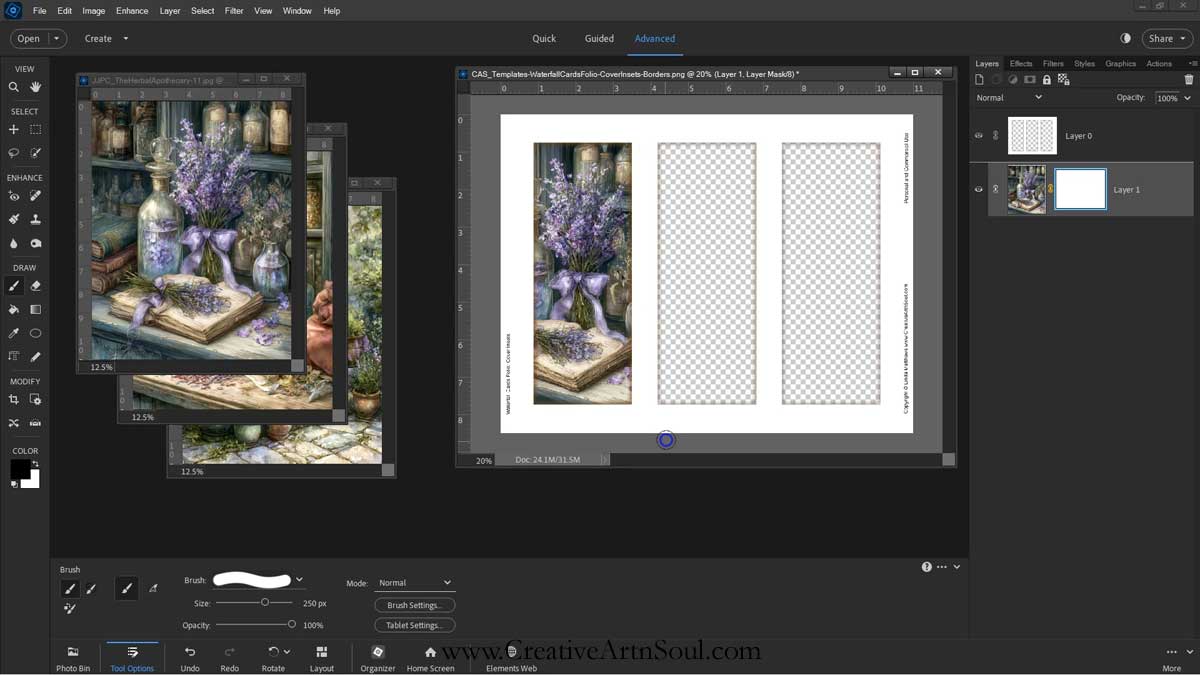
Task: Click the Undo button
Action: point(190,658)
